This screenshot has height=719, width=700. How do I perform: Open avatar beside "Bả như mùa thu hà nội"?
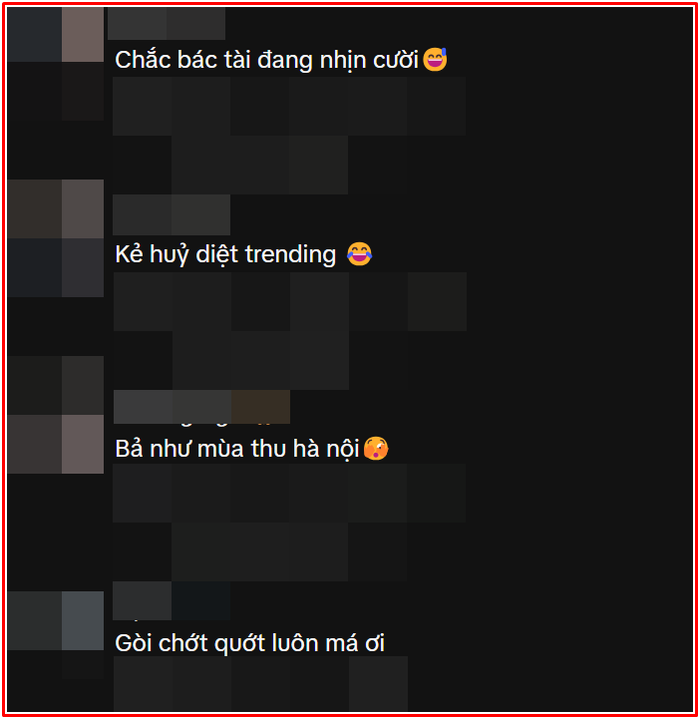click(55, 415)
